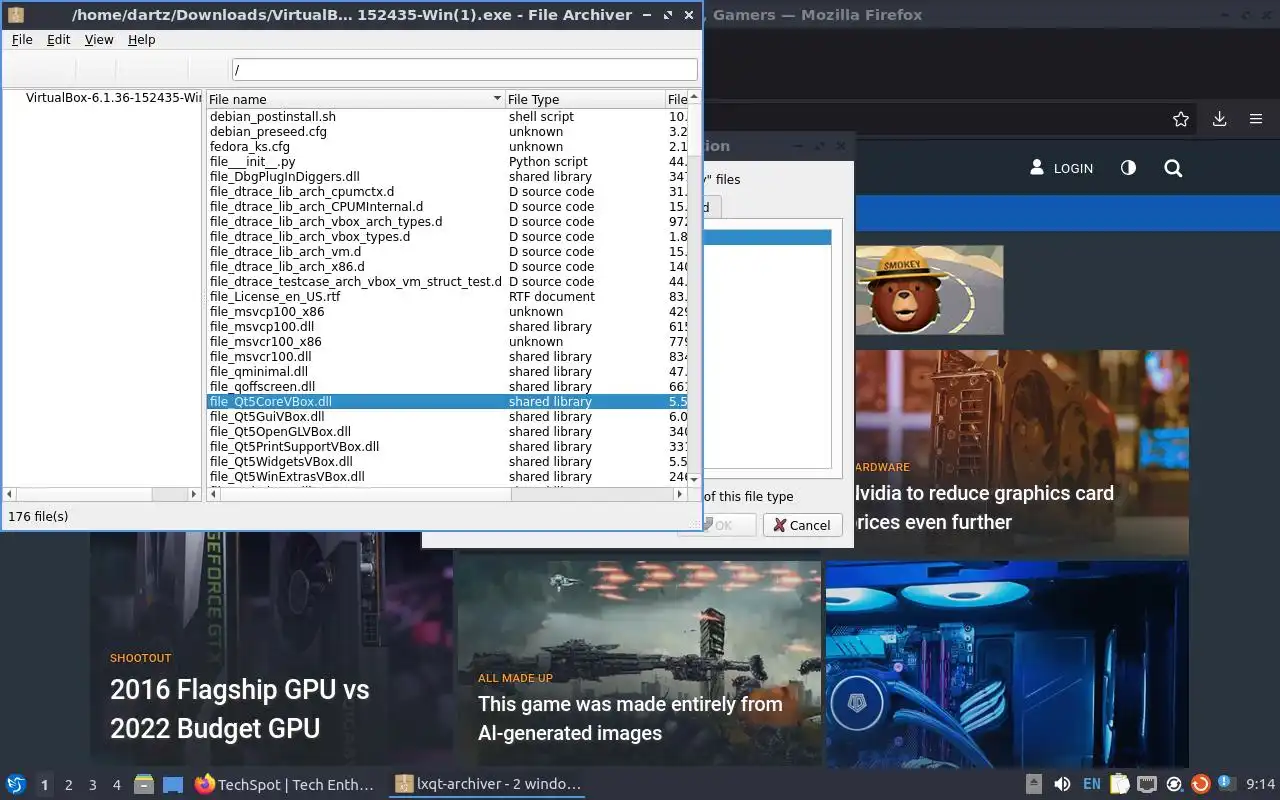Select file_dtrace_testcase_arch_vbox_vm_struct_test.d row
1280x800 pixels.
[x=447, y=282]
